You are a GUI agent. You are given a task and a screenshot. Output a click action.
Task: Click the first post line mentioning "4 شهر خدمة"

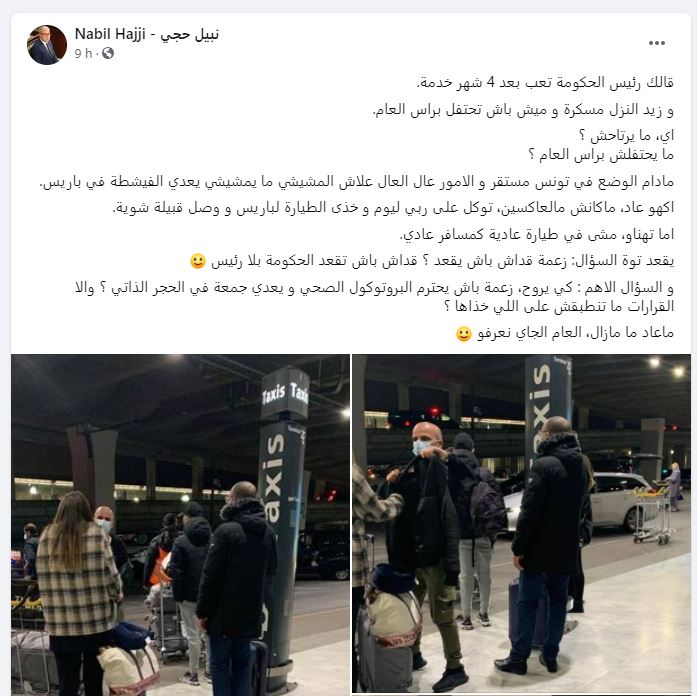coord(545,83)
